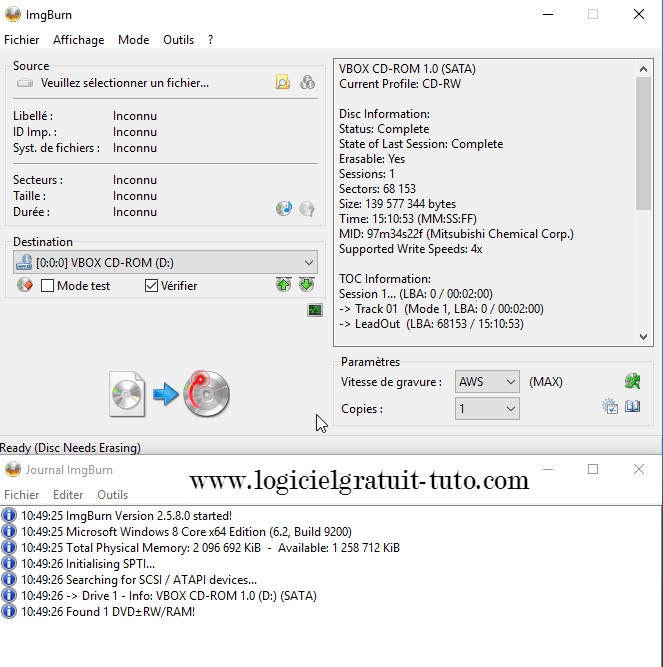Open the Destination drive dropdown
This screenshot has height=667, width=663.
[x=165, y=262]
